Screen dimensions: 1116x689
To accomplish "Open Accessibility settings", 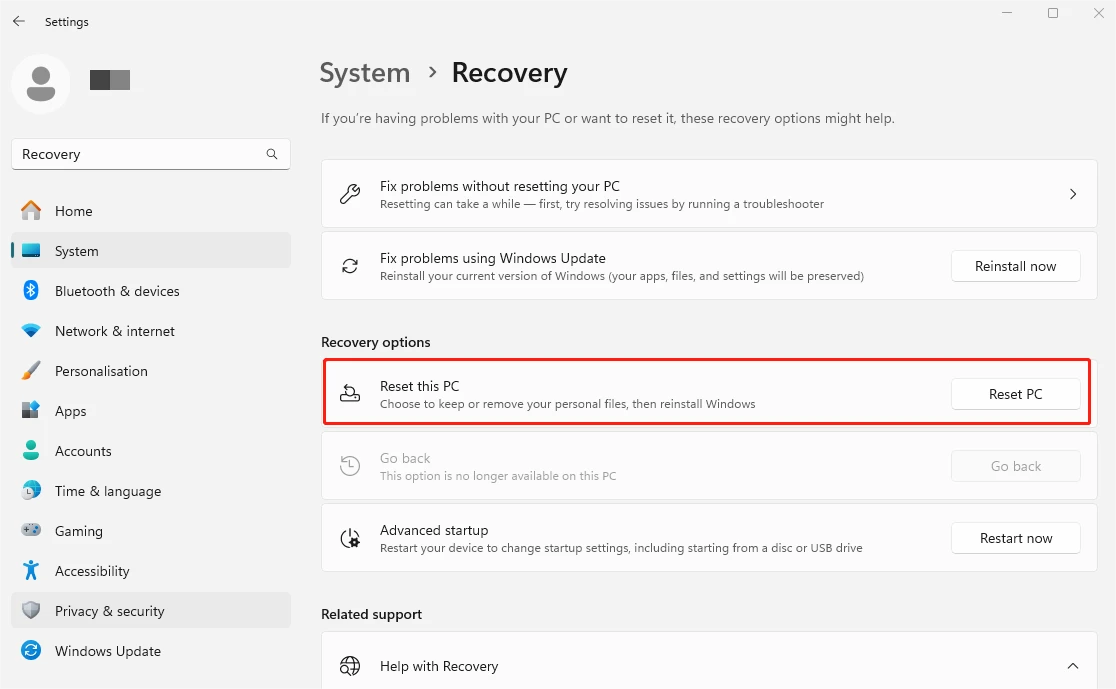I will pyautogui.click(x=151, y=570).
